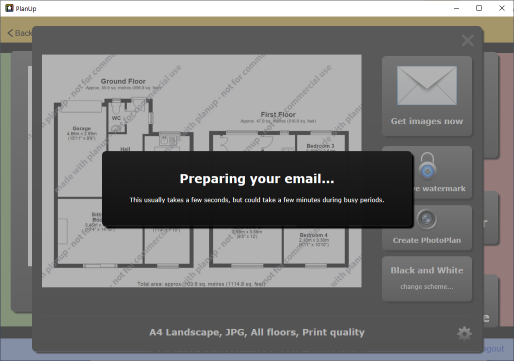Click the change scheme... text
The image size is (514, 361).
click(x=427, y=287)
